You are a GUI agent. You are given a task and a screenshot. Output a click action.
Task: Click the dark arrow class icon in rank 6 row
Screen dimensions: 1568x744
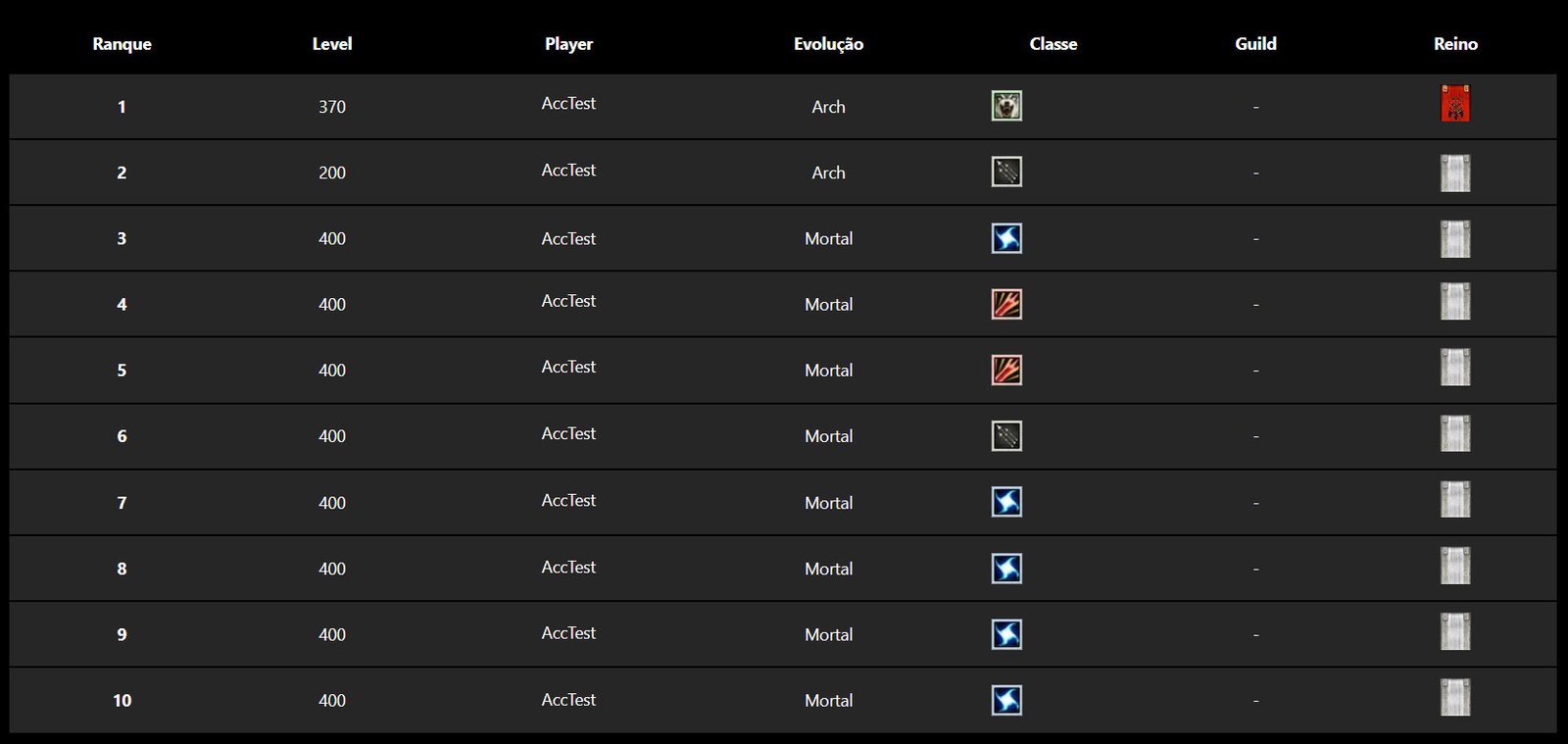pyautogui.click(x=1006, y=436)
